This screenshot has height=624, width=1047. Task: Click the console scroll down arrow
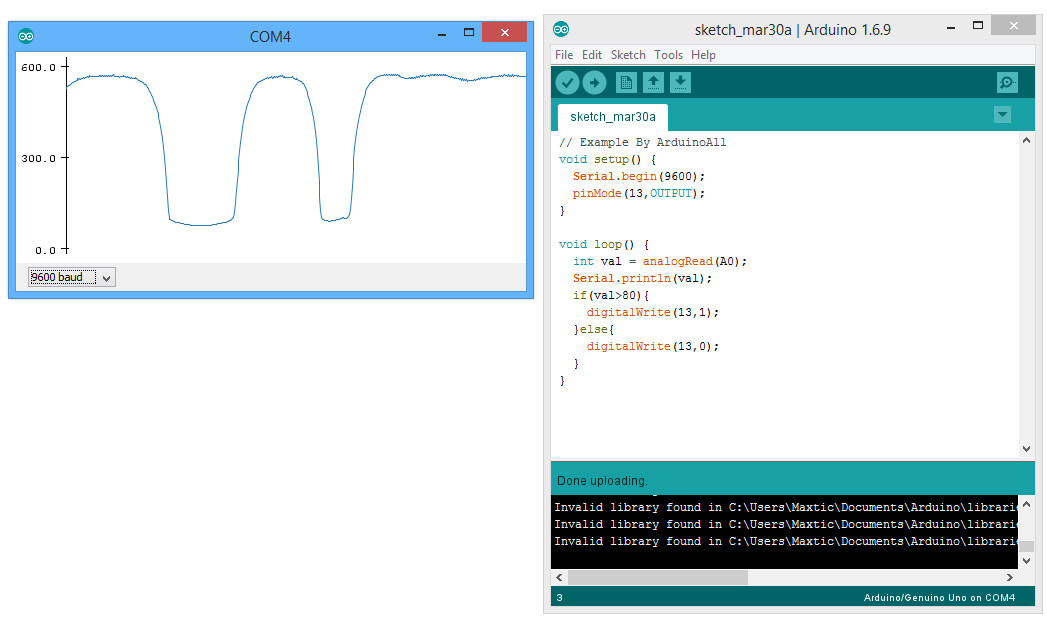pos(1026,561)
